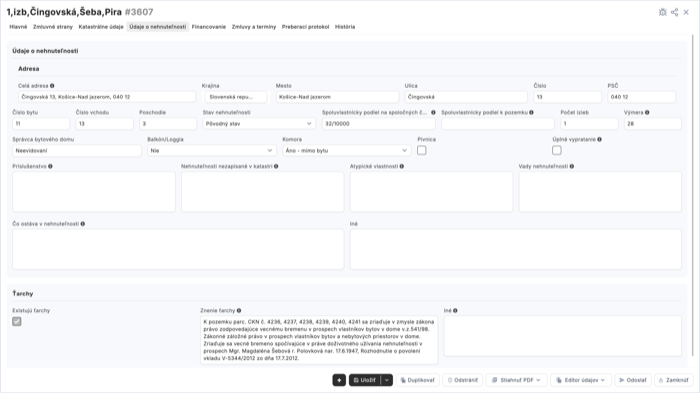Click the Počet izieb field
Image resolution: width=700 pixels, height=393 pixels.
click(589, 124)
